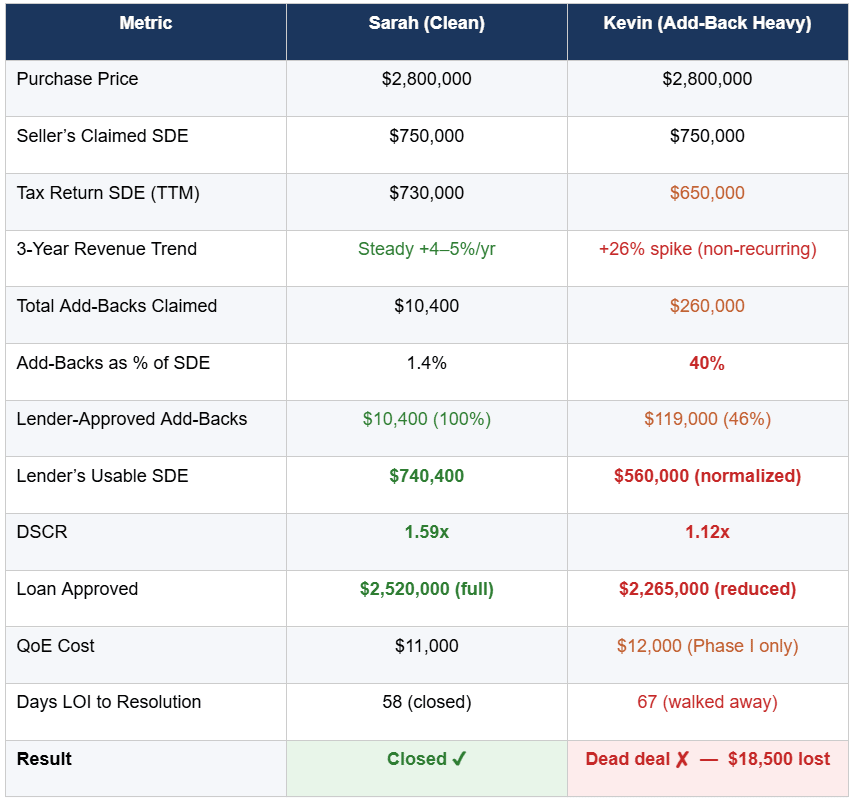Click the $560,000 (normalized) value

[707, 476]
